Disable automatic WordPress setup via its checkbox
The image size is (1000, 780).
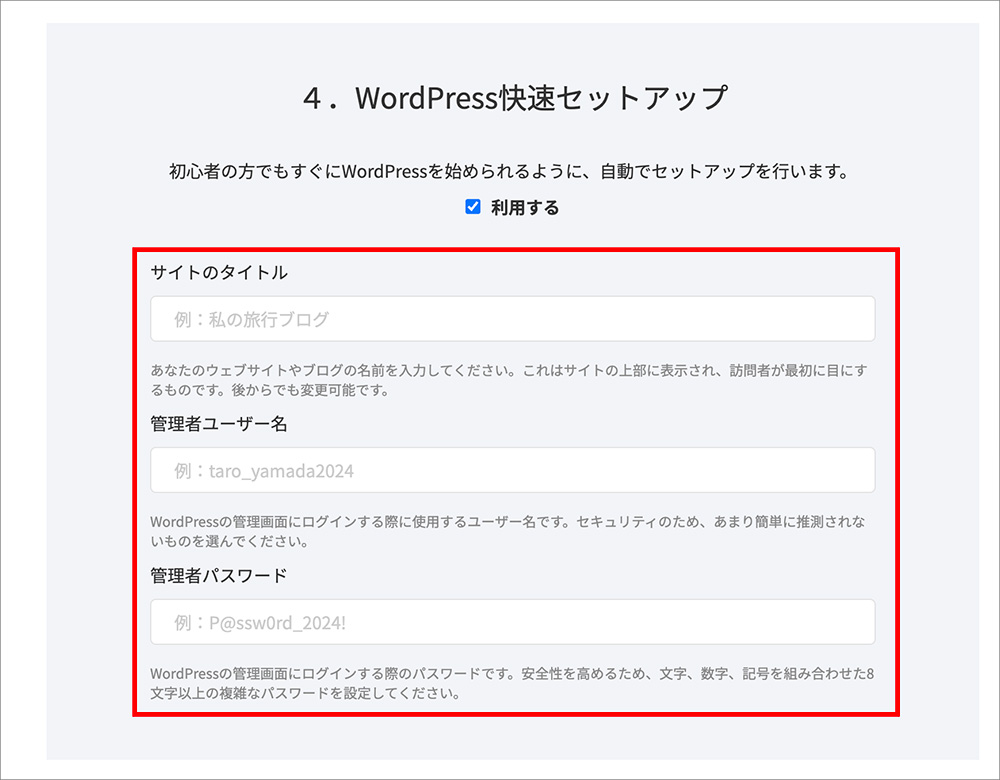(x=472, y=208)
